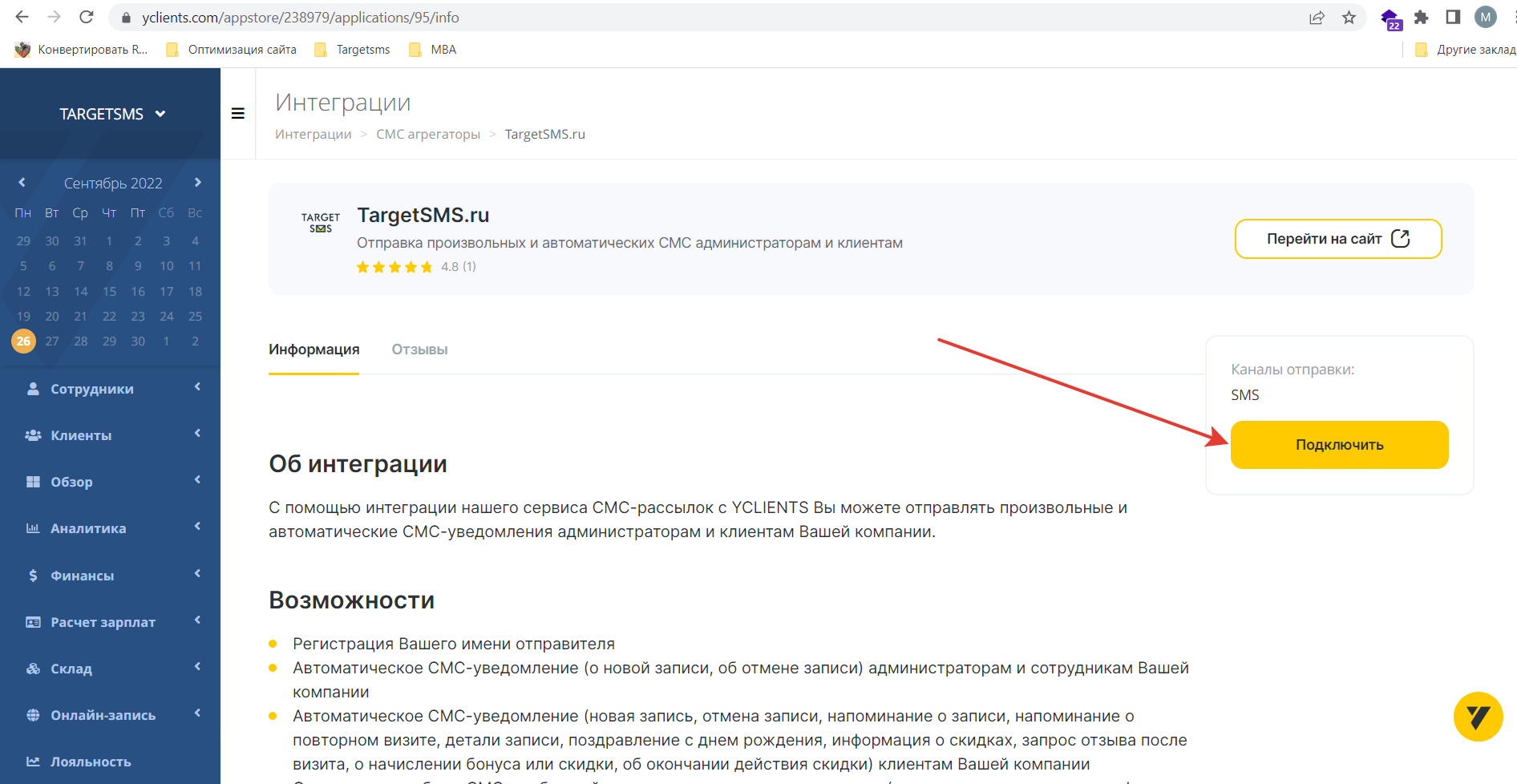This screenshot has height=784, width=1517.
Task: Click the Клиенты group icon
Action: pyautogui.click(x=33, y=435)
